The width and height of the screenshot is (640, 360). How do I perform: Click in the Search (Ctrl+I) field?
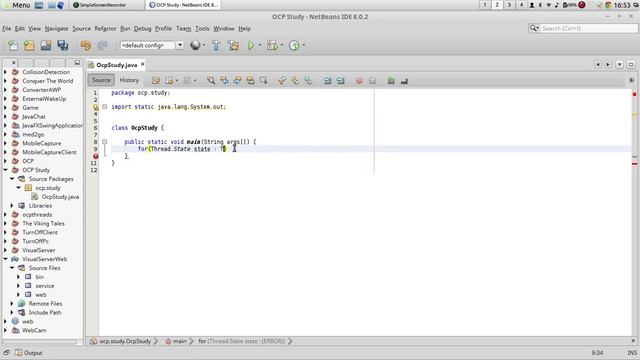(x=588, y=28)
